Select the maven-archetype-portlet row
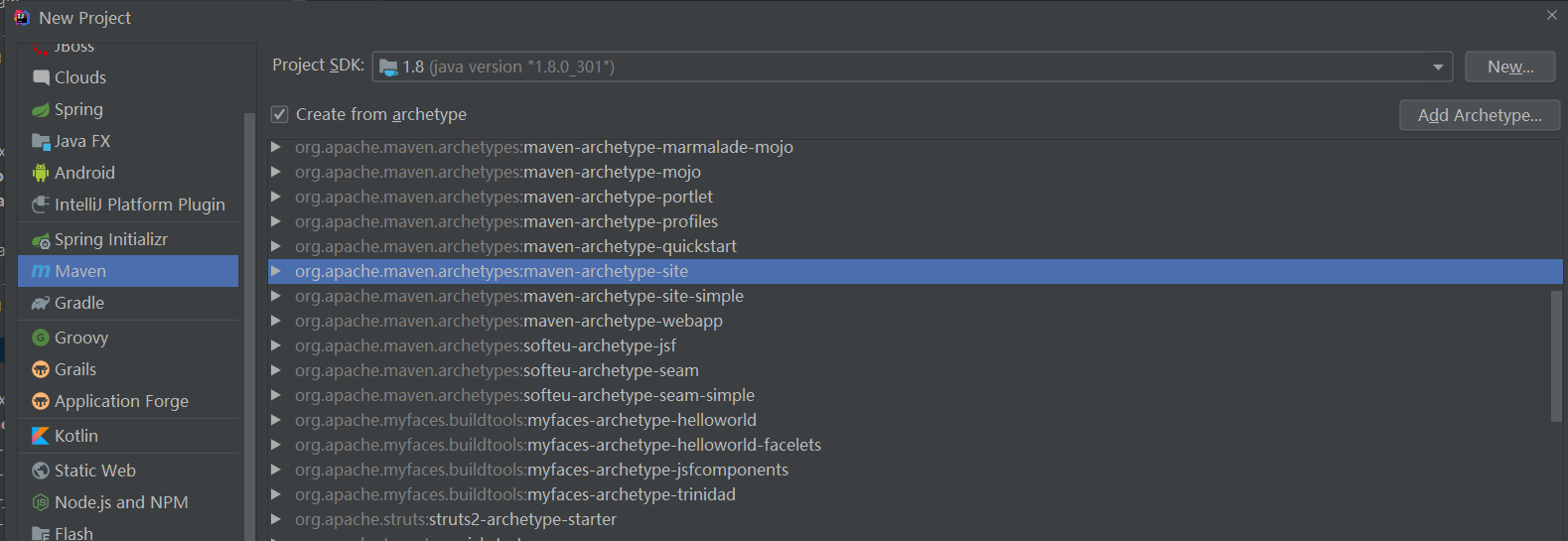The height and width of the screenshot is (541, 1568). click(915, 197)
